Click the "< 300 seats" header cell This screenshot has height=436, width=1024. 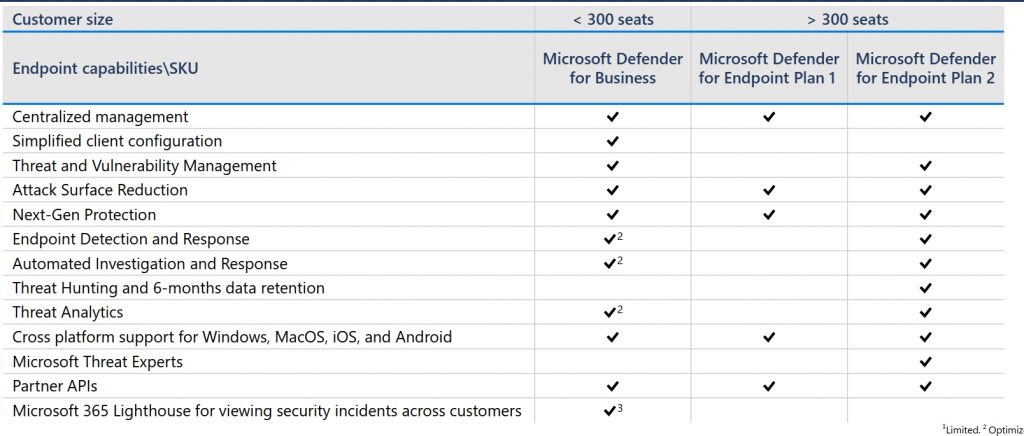click(612, 19)
